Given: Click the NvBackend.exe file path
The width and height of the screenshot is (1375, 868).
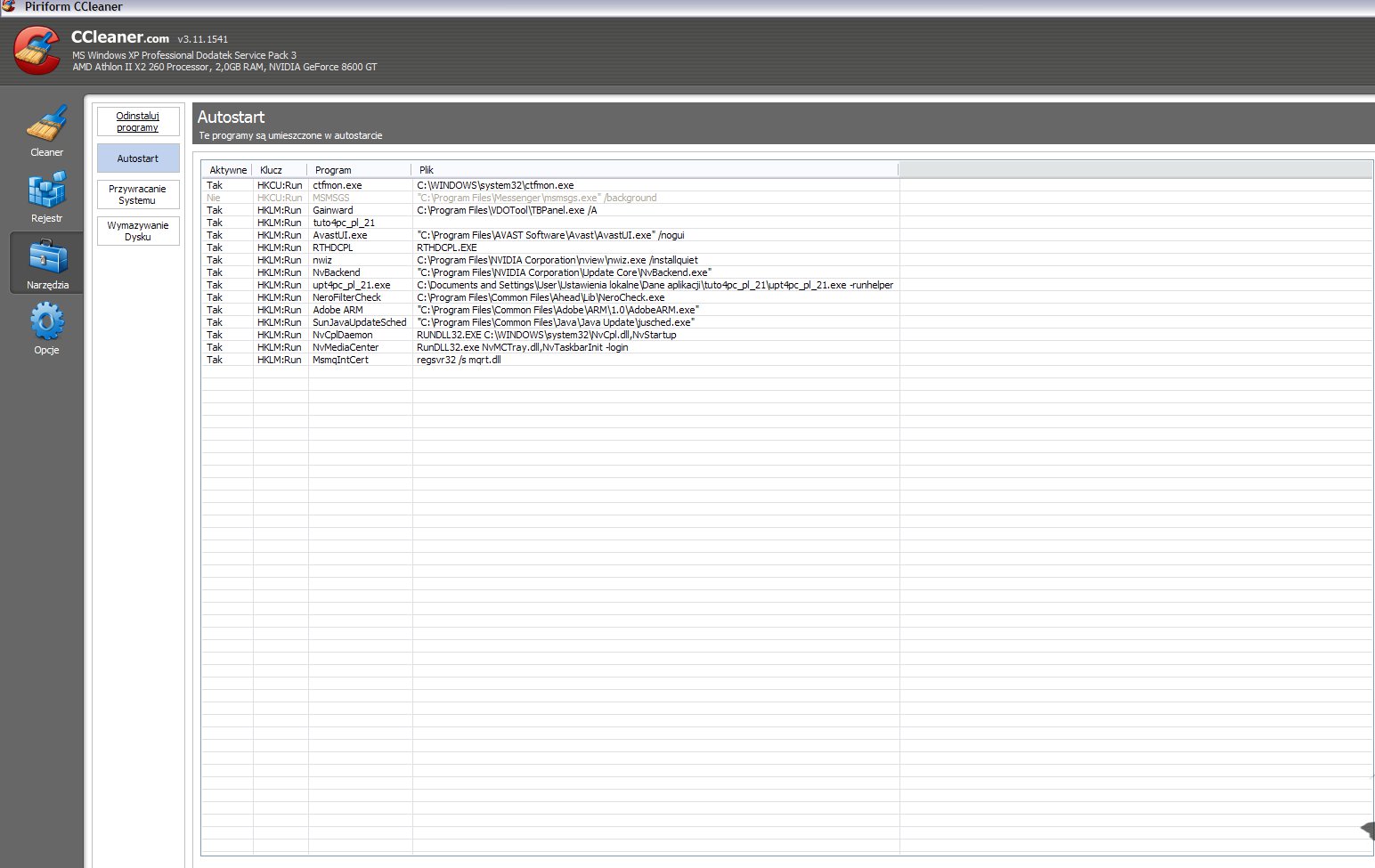Looking at the screenshot, I should pos(565,272).
